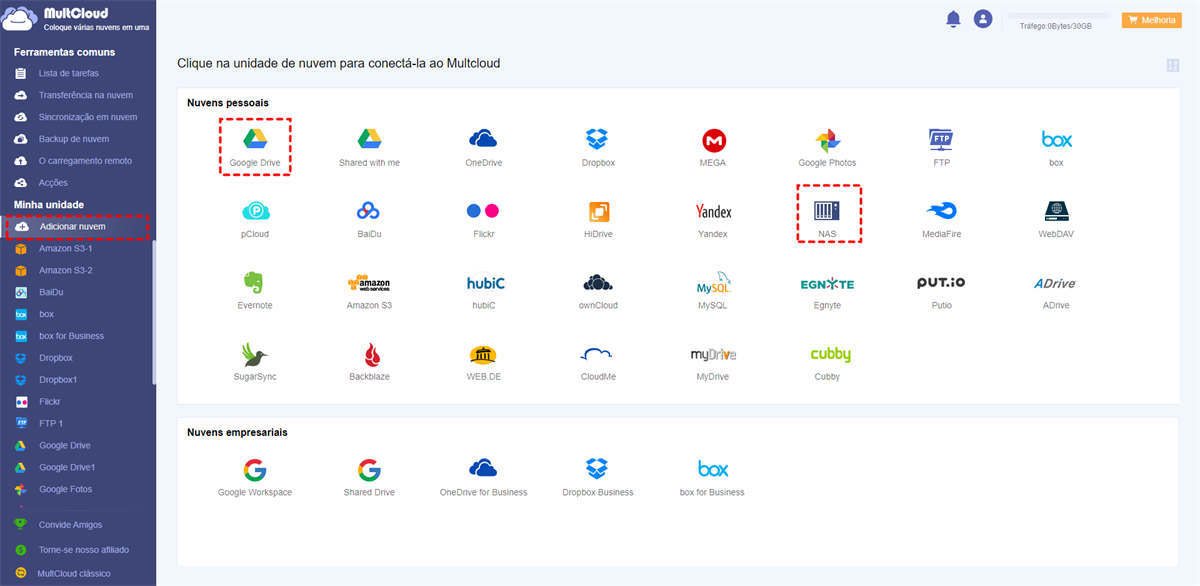Screen dimensions: 1200x586
Task: Pick the BaiDu cloud icon in the grid
Action: [369, 210]
